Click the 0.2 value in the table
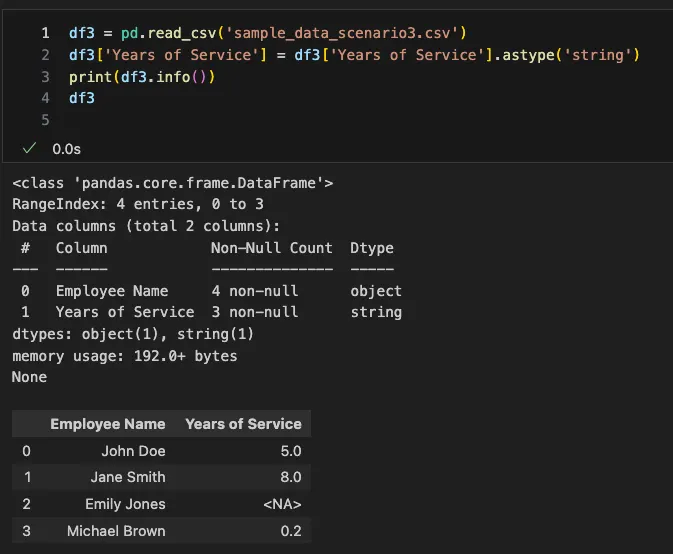The width and height of the screenshot is (673, 554). coord(291,530)
